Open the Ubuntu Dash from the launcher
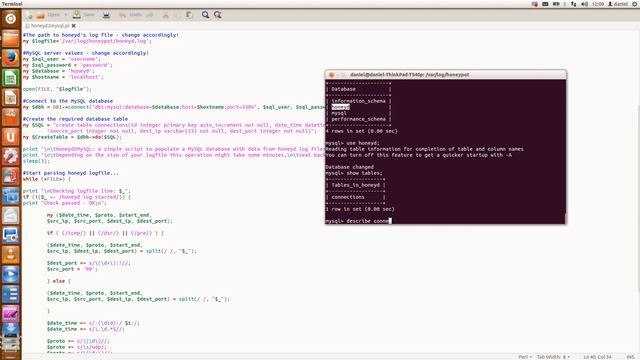This screenshot has width=640, height=360. coord(11,18)
